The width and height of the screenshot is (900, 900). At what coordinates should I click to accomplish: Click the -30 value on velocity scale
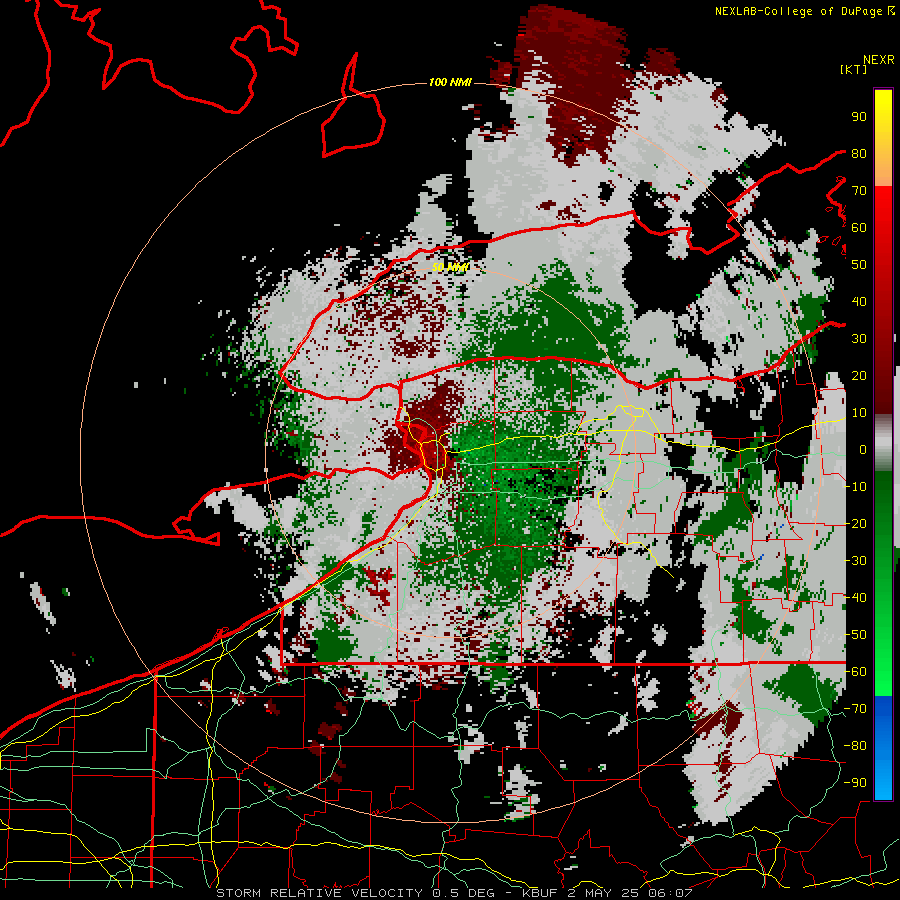[x=855, y=560]
